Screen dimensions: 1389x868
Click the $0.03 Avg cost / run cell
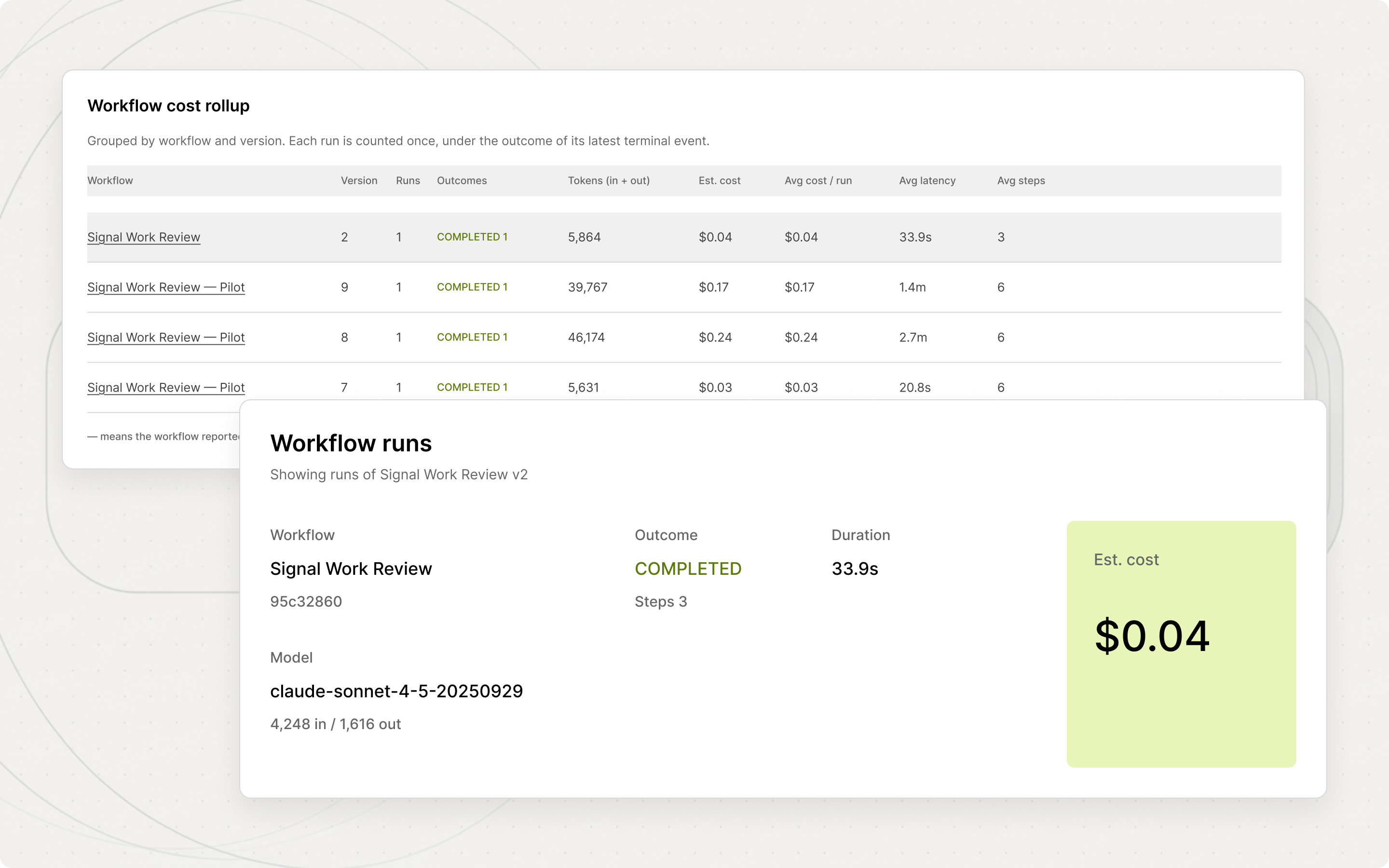pyautogui.click(x=801, y=388)
